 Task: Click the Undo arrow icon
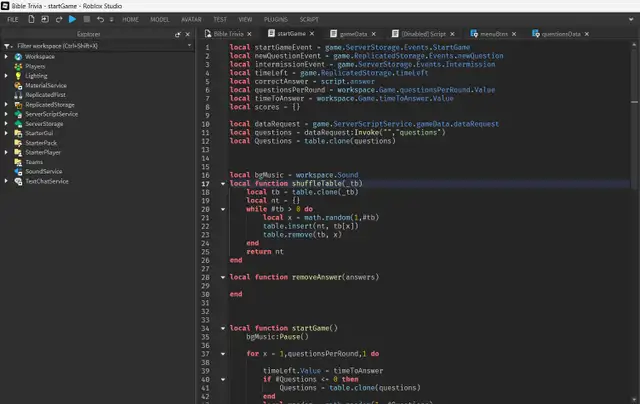click(100, 19)
